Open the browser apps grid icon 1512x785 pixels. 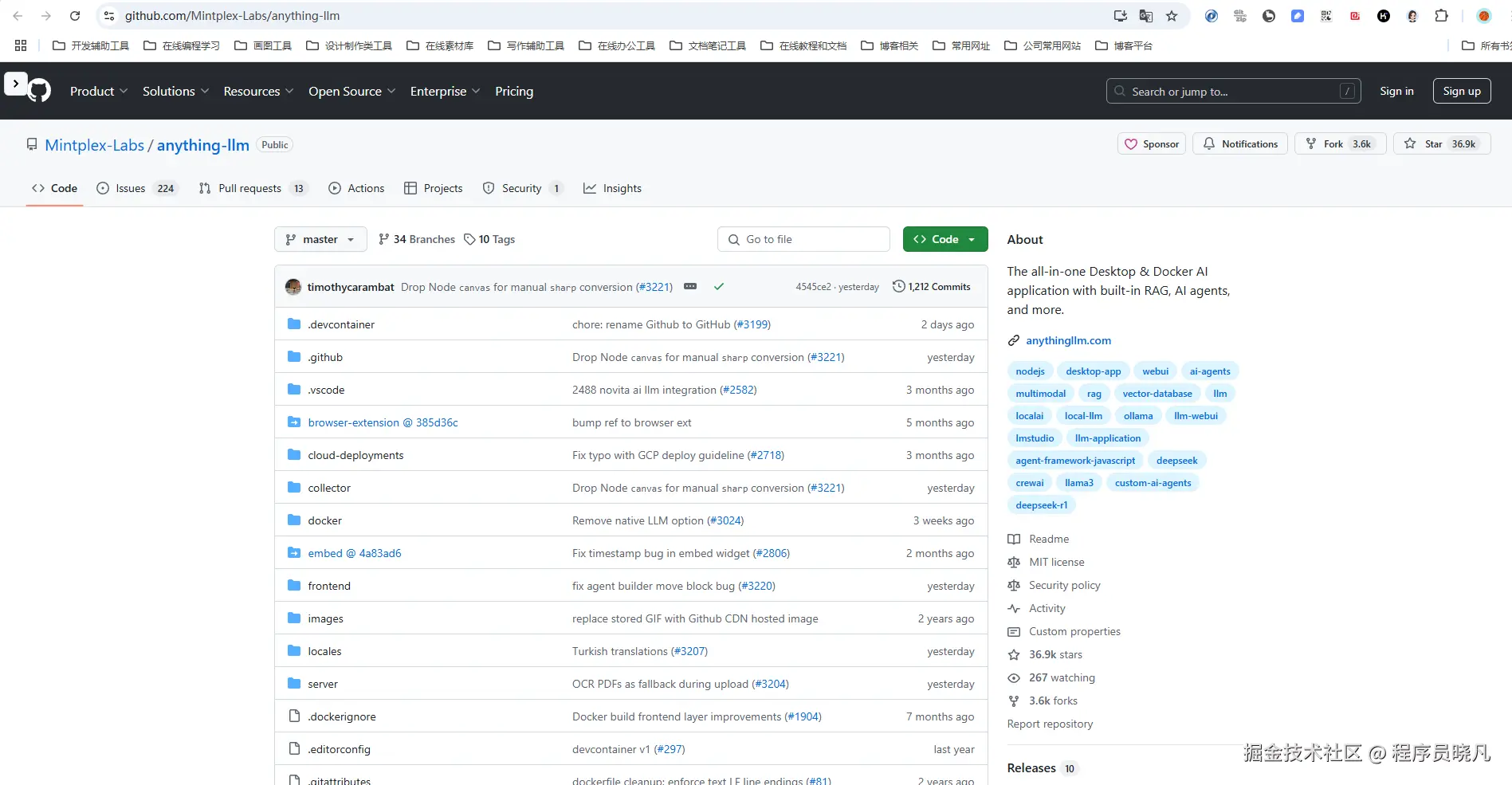coord(21,45)
